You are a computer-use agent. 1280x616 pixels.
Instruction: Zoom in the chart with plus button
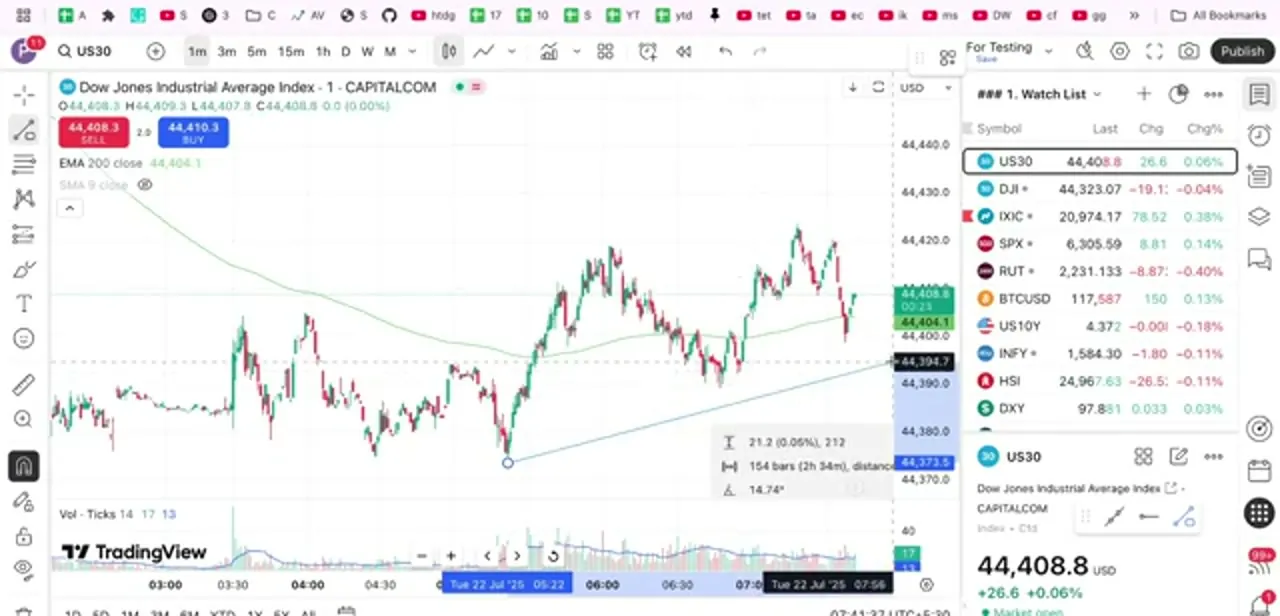(x=451, y=556)
